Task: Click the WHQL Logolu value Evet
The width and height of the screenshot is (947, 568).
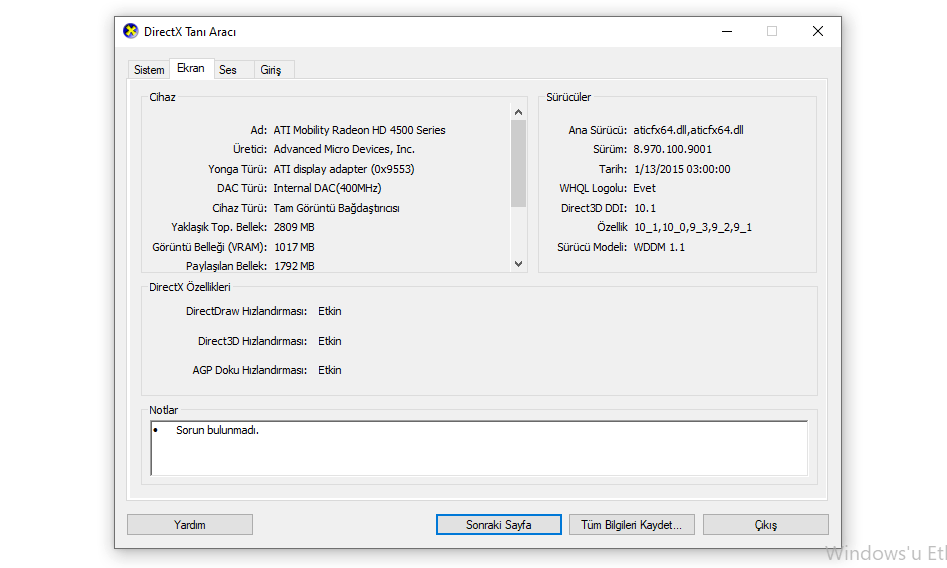Action: point(644,188)
